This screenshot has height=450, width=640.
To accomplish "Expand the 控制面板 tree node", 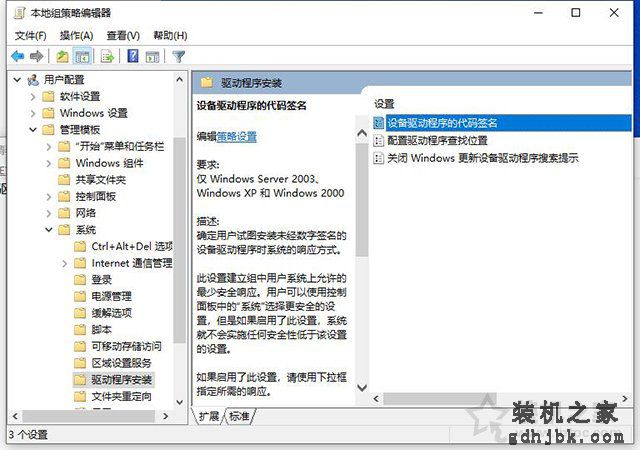I will 49,197.
